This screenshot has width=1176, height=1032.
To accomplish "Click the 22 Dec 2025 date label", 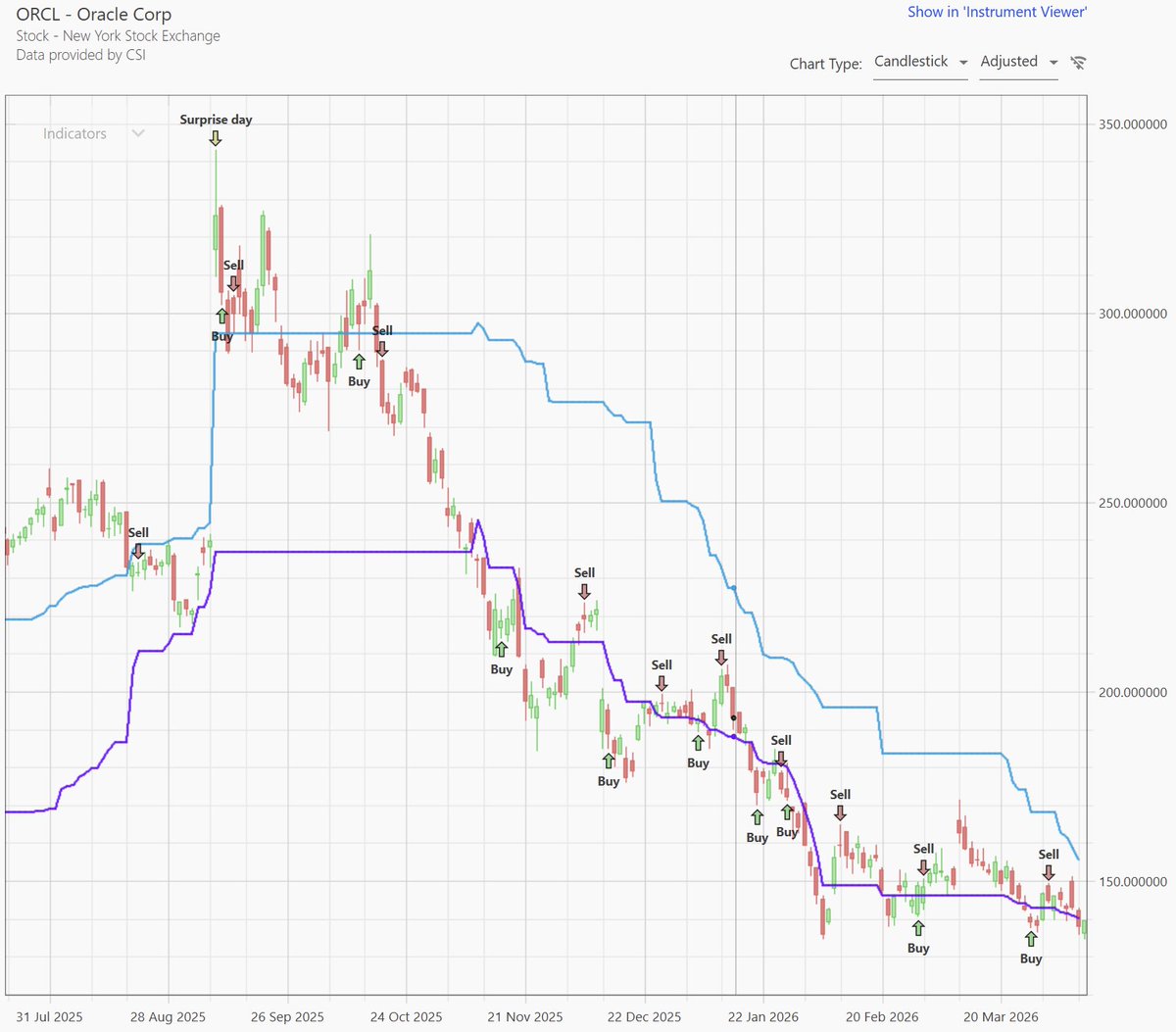I will pos(644,1016).
